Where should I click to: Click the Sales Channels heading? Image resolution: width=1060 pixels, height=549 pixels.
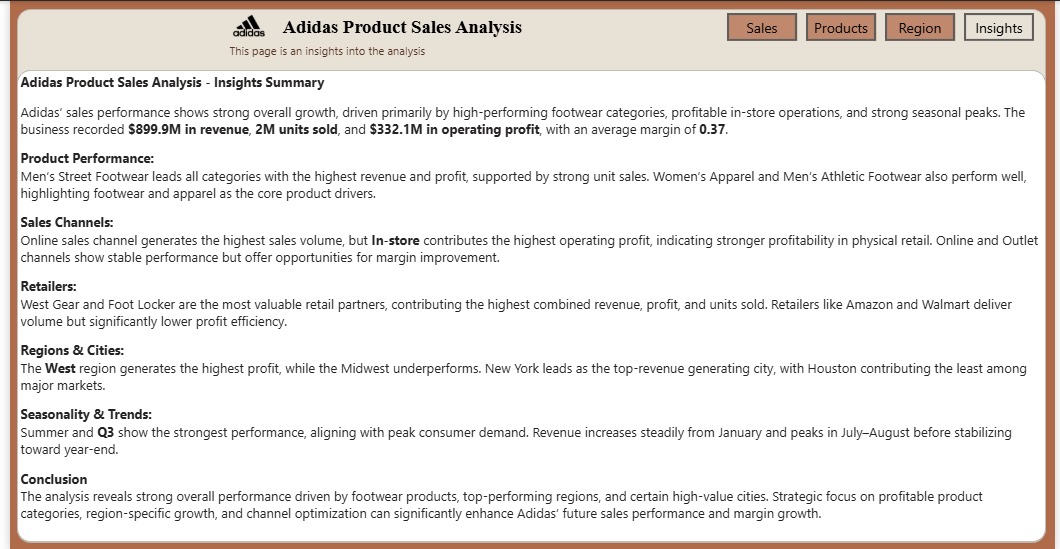pos(67,222)
